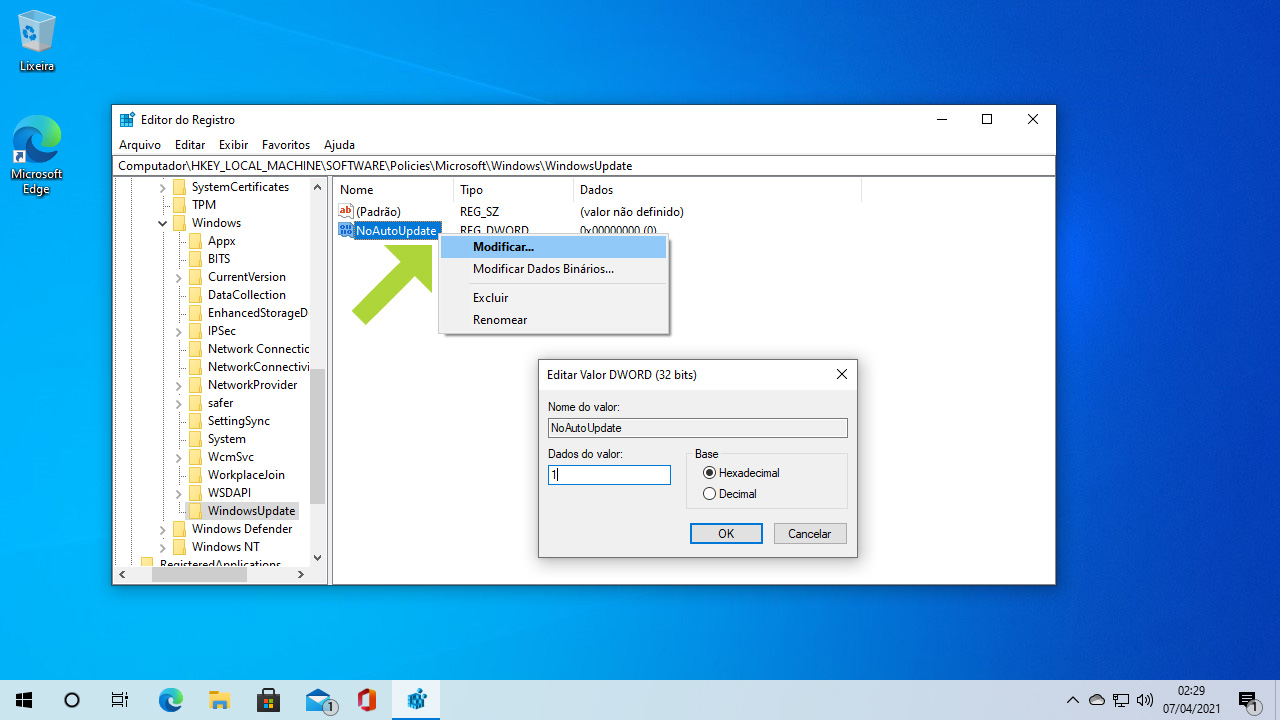Expand the WSDAPI key
Image resolution: width=1280 pixels, height=720 pixels.
click(x=179, y=493)
